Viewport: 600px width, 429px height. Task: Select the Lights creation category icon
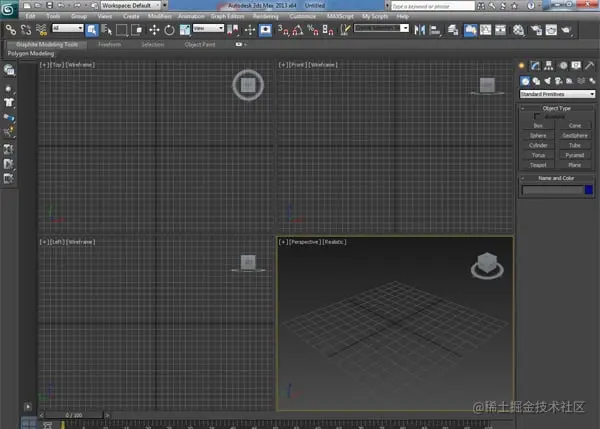[548, 81]
